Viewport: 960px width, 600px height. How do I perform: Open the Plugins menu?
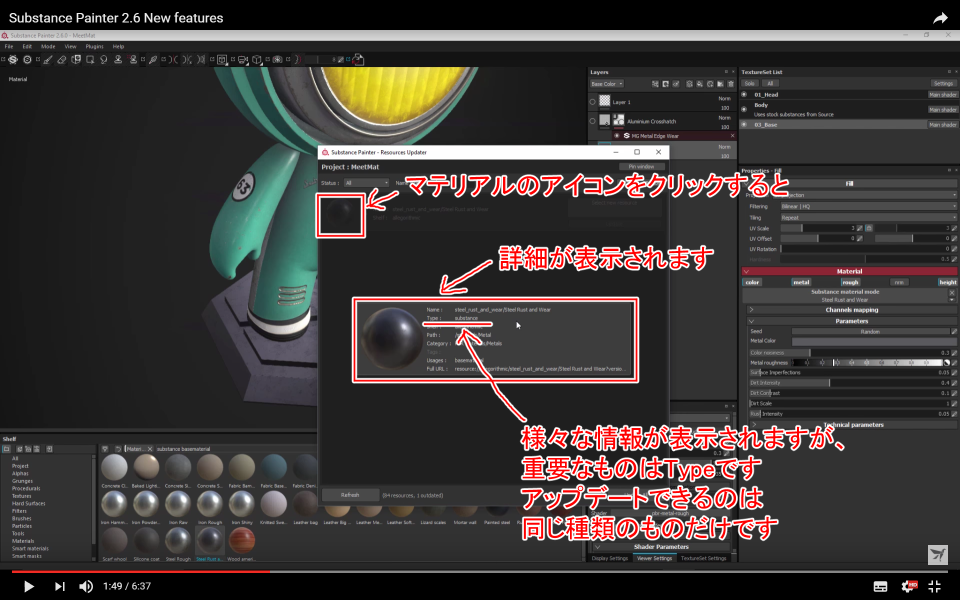pyautogui.click(x=94, y=47)
